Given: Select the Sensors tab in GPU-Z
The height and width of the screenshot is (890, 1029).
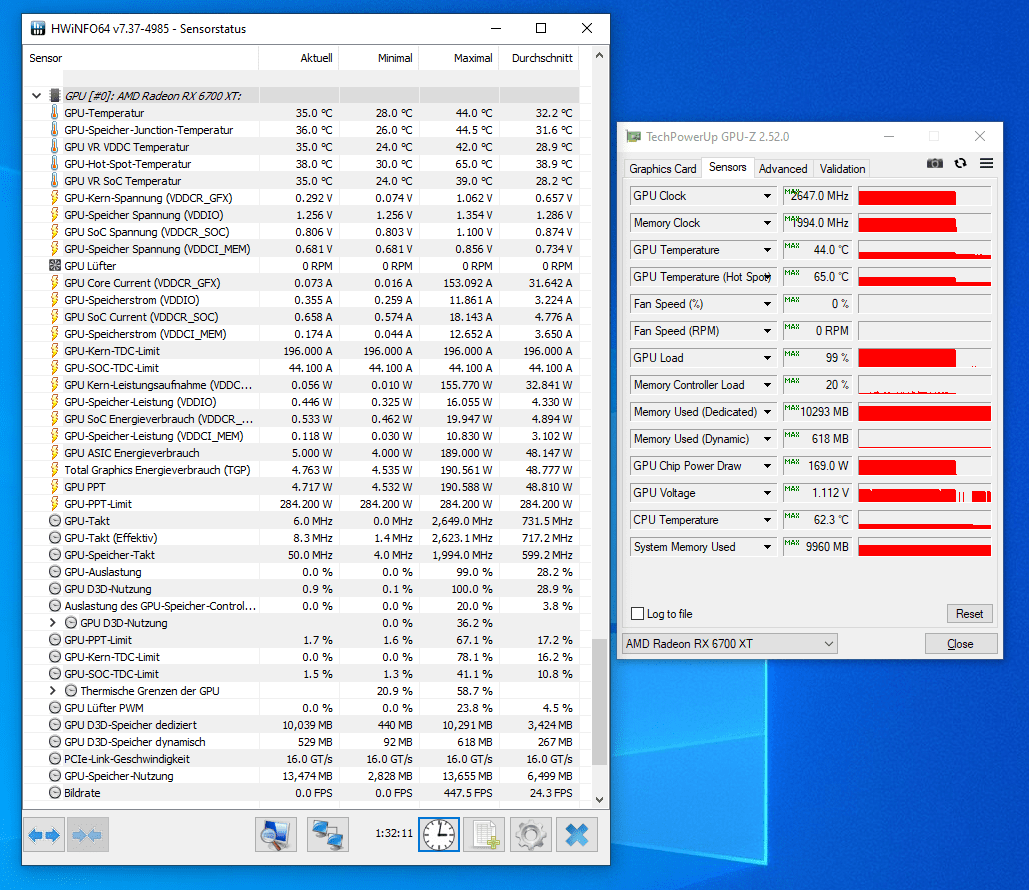Looking at the screenshot, I should tap(727, 167).
